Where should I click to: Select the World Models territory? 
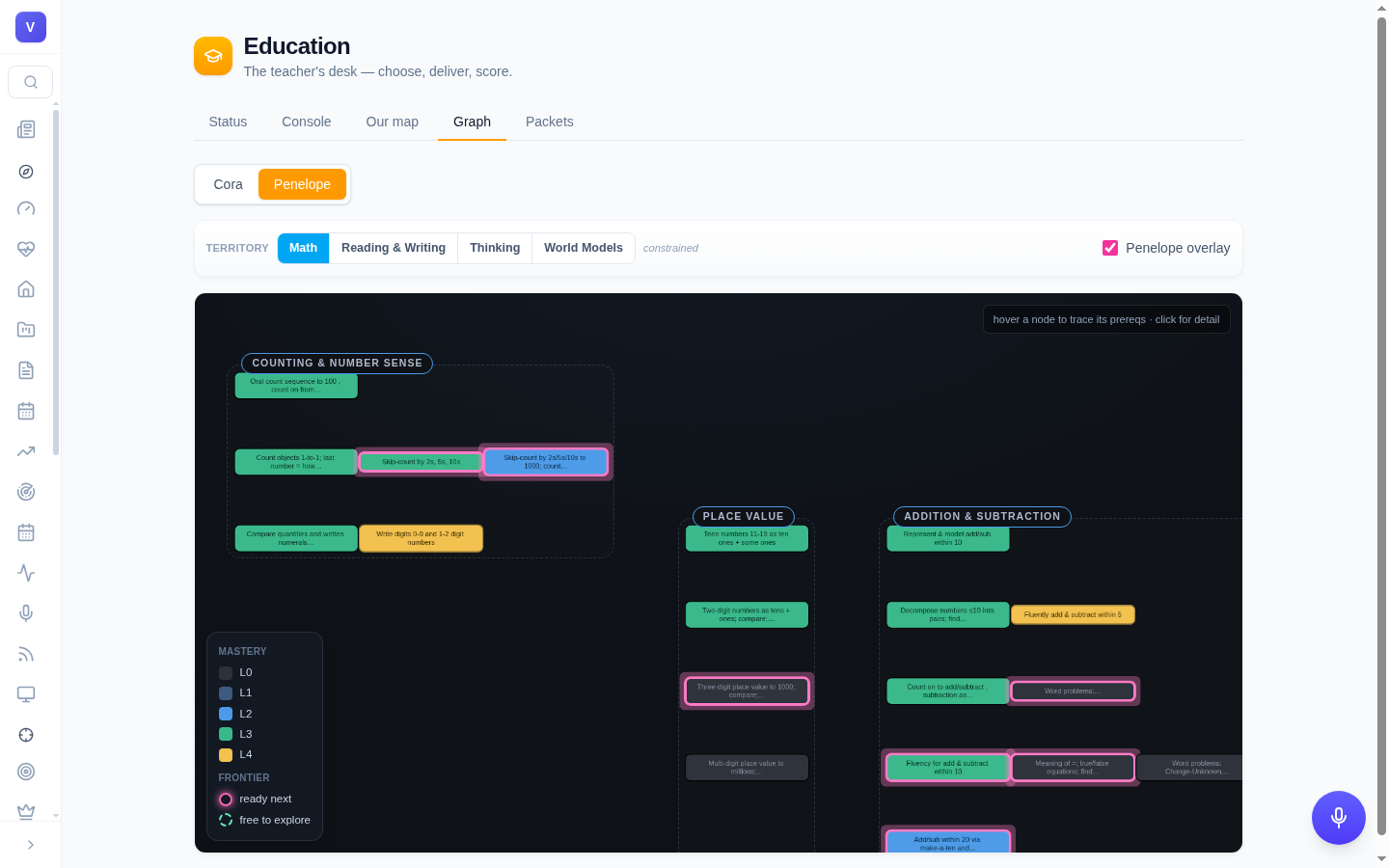click(x=584, y=248)
